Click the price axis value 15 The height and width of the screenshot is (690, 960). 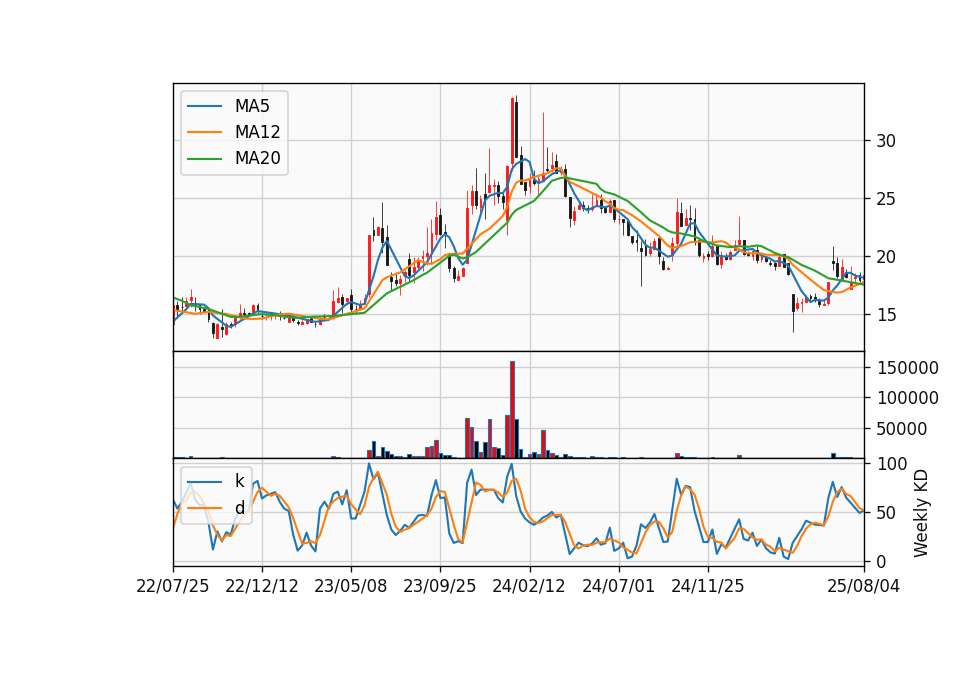point(886,315)
